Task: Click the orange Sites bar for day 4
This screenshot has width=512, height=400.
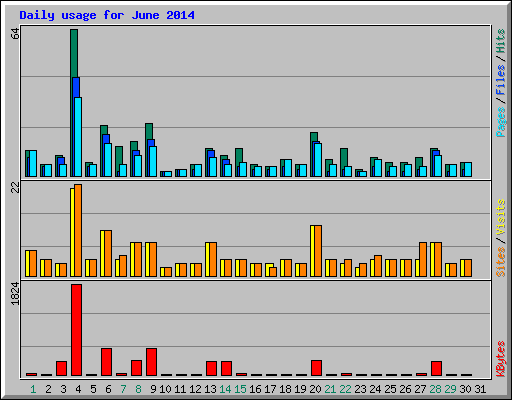Action: pyautogui.click(x=78, y=230)
